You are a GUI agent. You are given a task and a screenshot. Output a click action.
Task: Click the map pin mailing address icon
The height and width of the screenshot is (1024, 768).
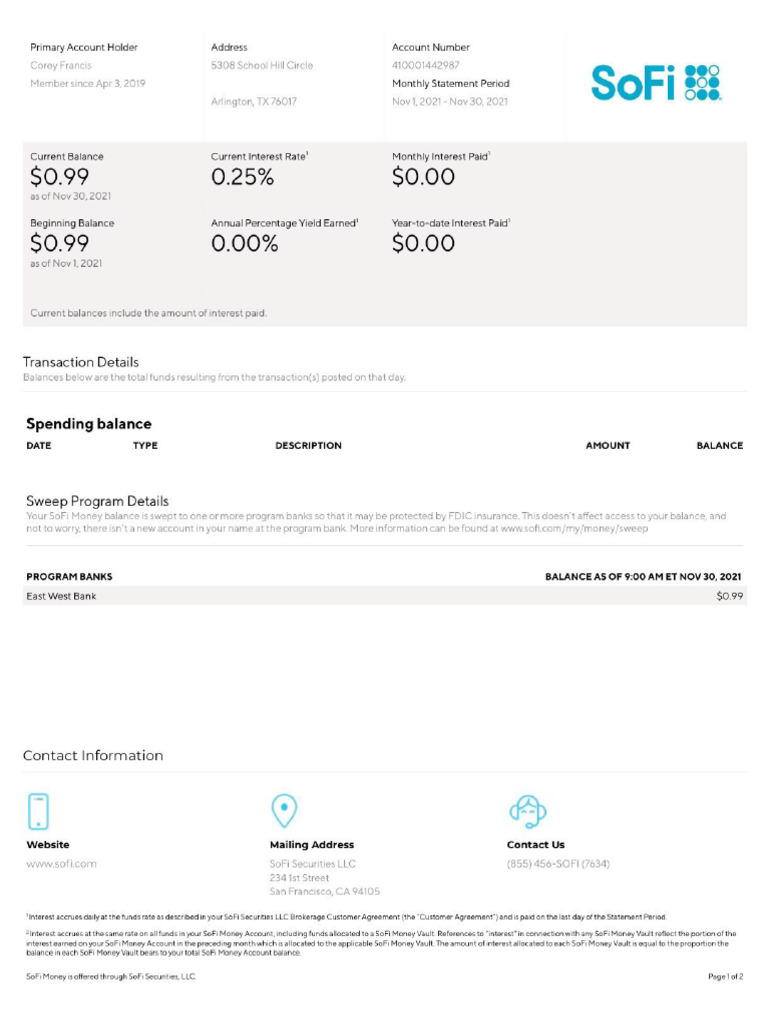pyautogui.click(x=284, y=810)
